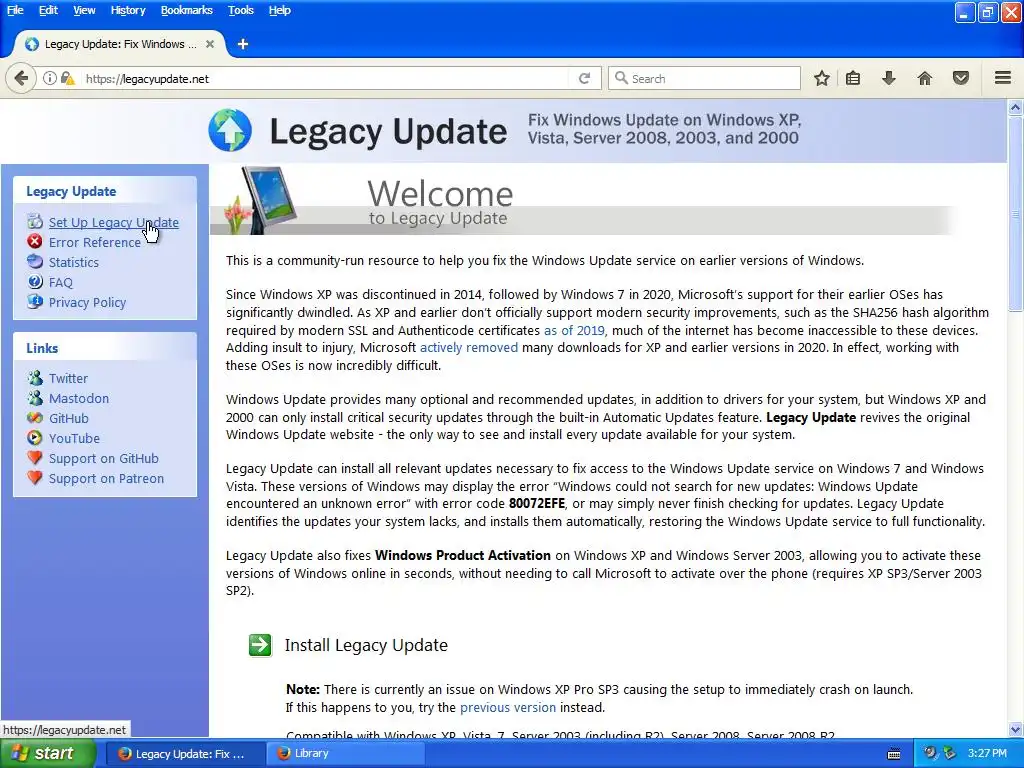Switch to Library window in taskbar
The image size is (1024, 768).
click(346, 754)
